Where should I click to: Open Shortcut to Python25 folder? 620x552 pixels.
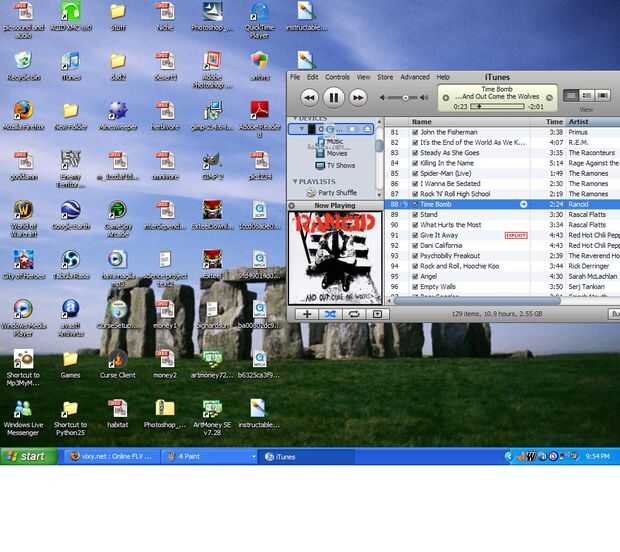coord(70,418)
